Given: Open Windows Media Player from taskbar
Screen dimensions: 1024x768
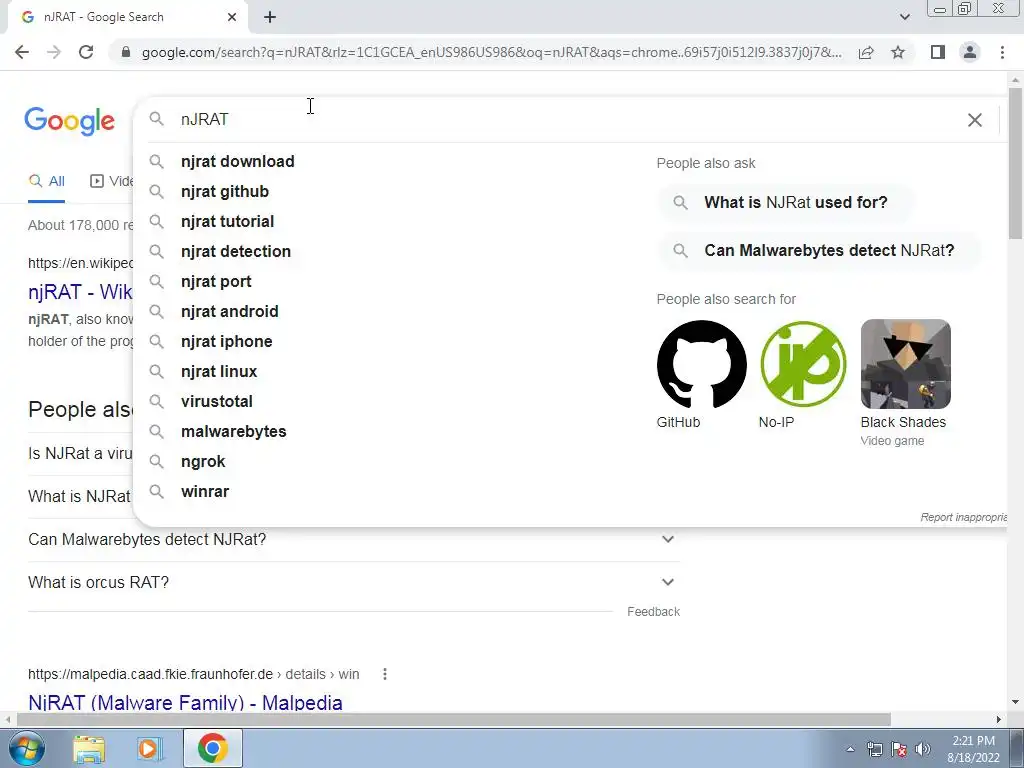Looking at the screenshot, I should pos(148,748).
